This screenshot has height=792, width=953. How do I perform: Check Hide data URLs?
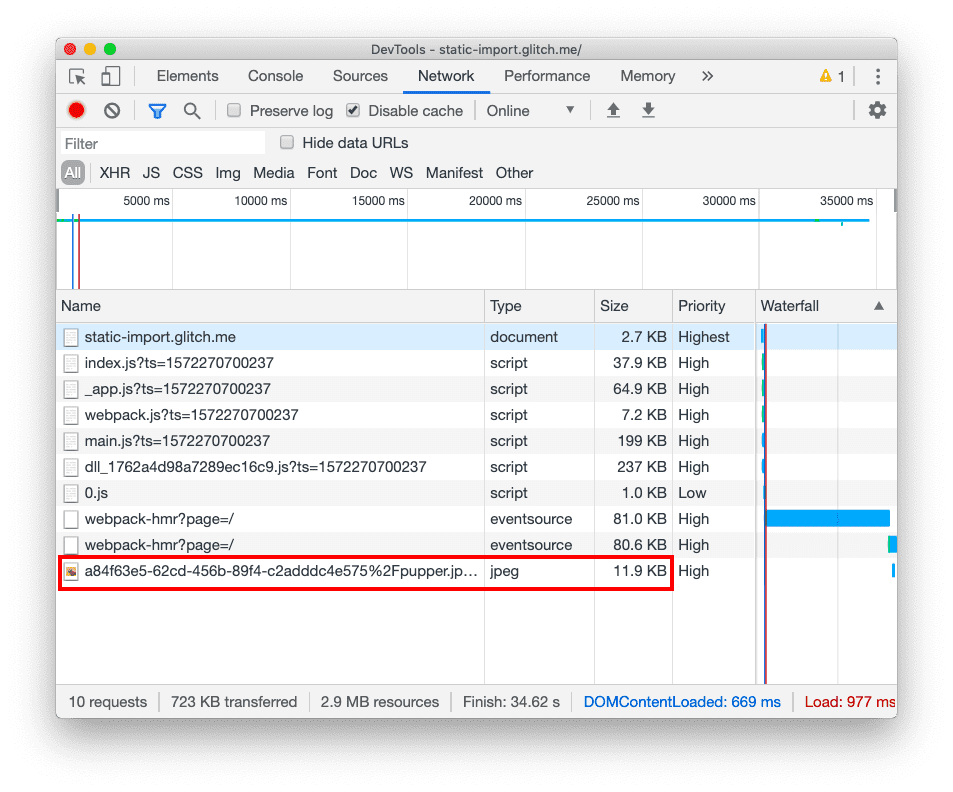[287, 142]
